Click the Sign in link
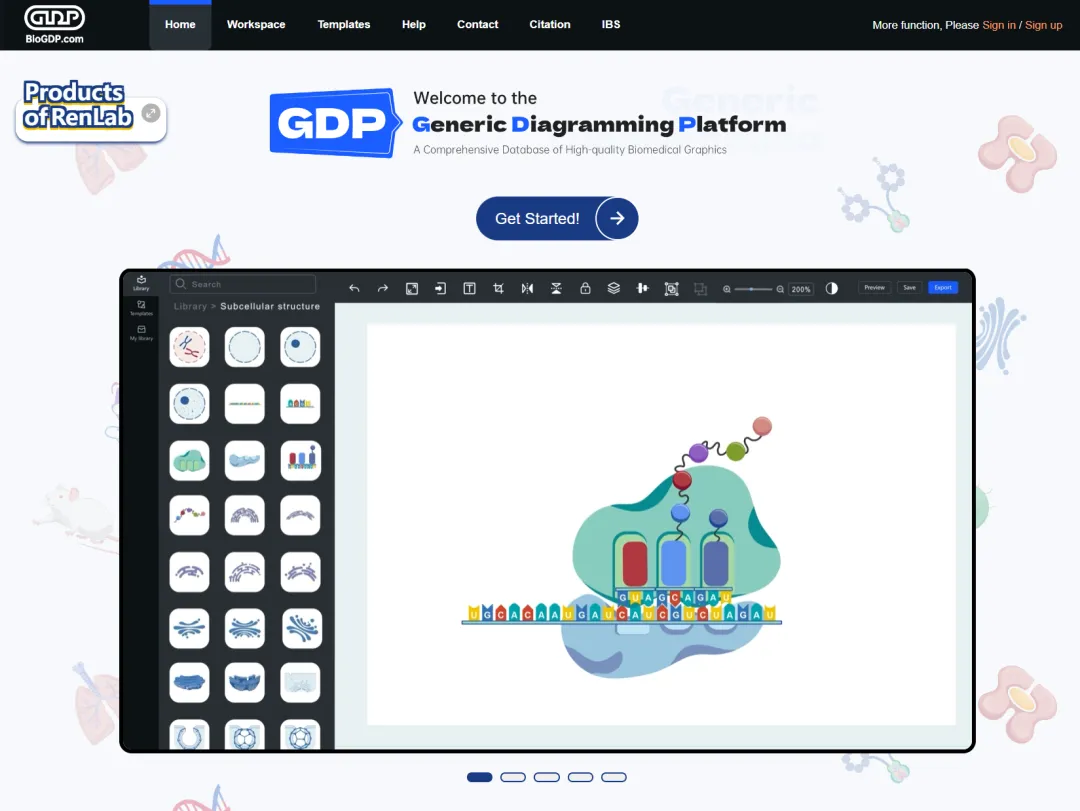Image resolution: width=1080 pixels, height=811 pixels. pyautogui.click(x=999, y=25)
